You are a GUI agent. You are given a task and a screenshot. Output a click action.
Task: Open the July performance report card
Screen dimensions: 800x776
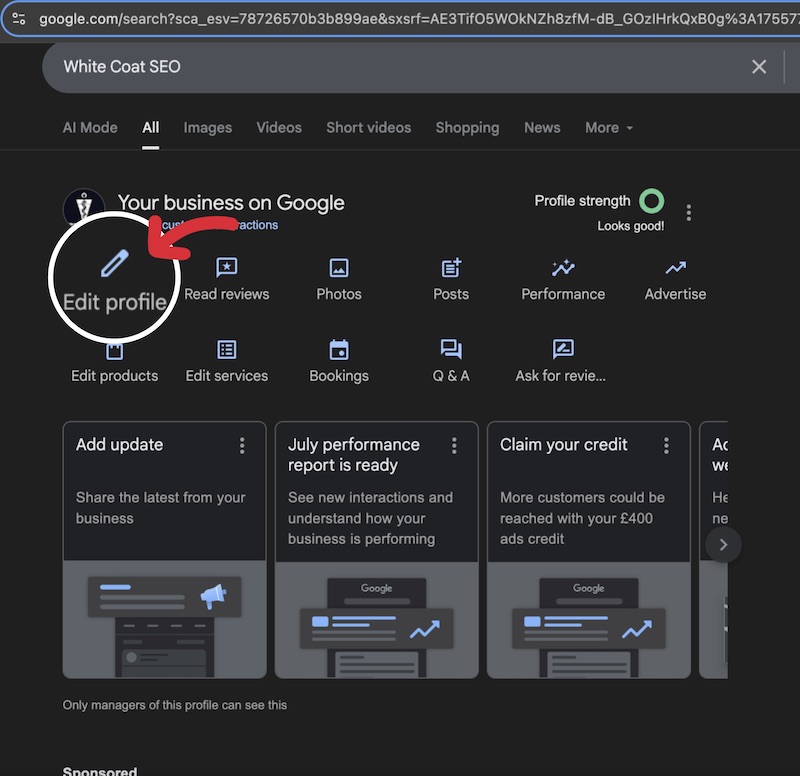(x=377, y=550)
